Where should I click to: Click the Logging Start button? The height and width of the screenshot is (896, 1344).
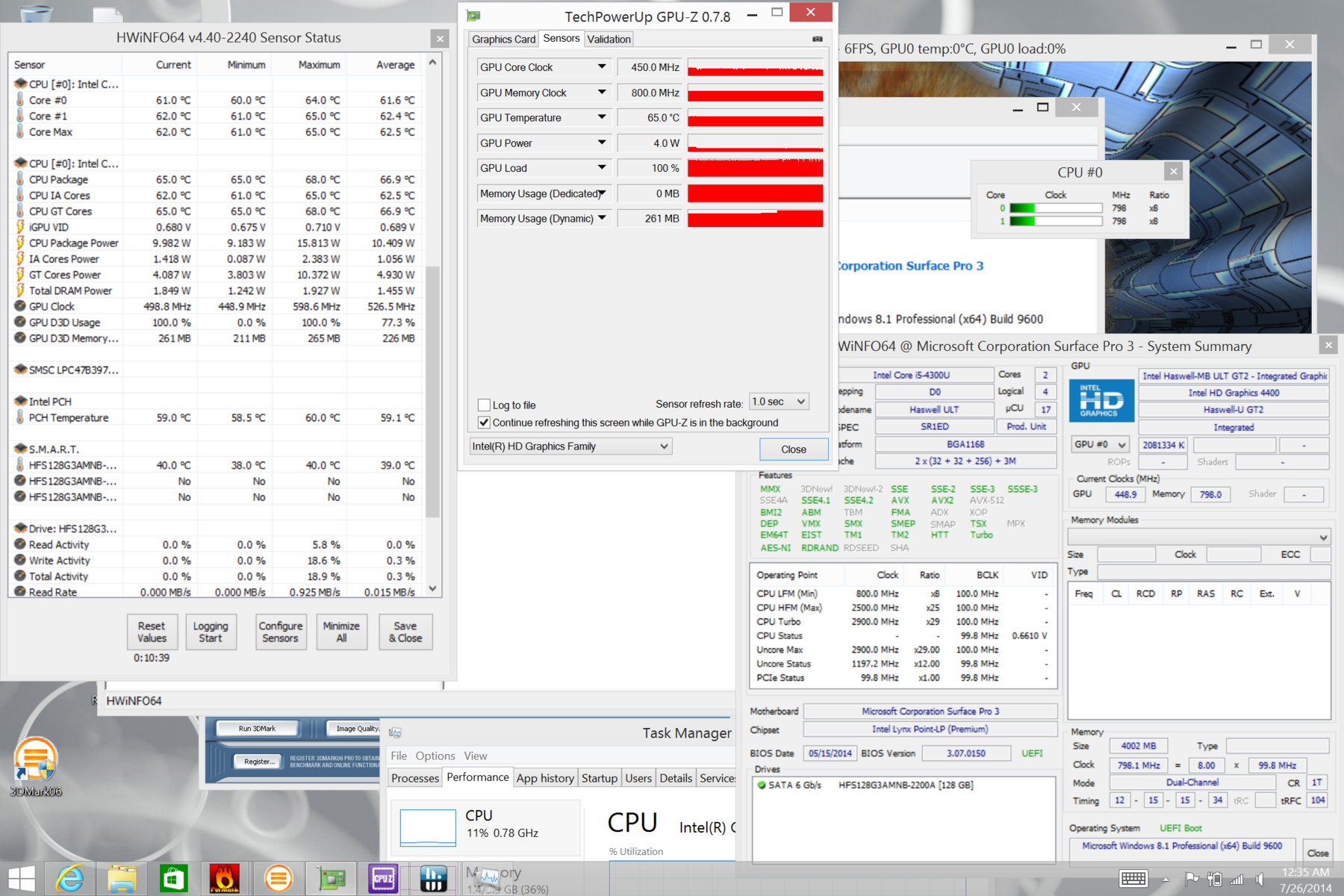pos(211,632)
